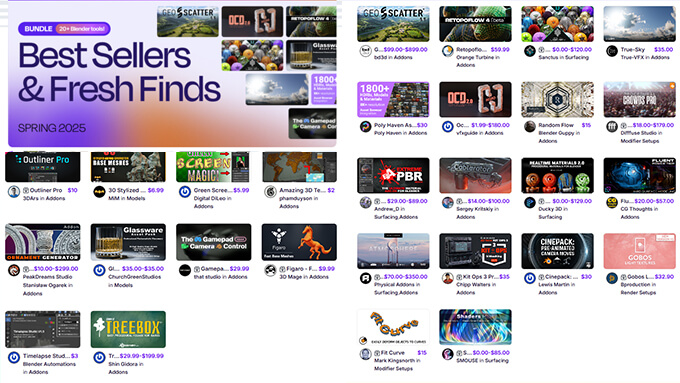Screen dimensions: 680x383
Task: Click the $59.99 price on Retopoflow
Action: tap(500, 49)
